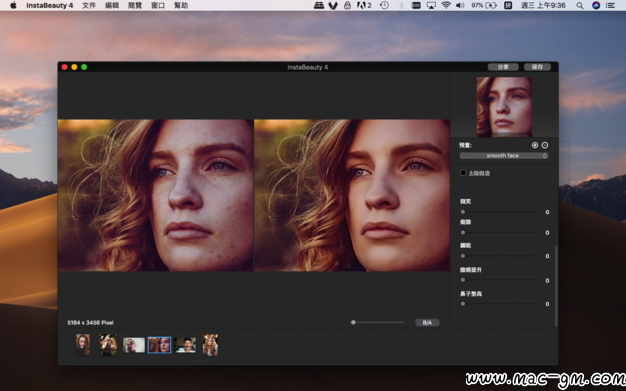Click the 0 value beside the 微笑 slider
Viewport: 626px width, 391px height.
(547, 212)
